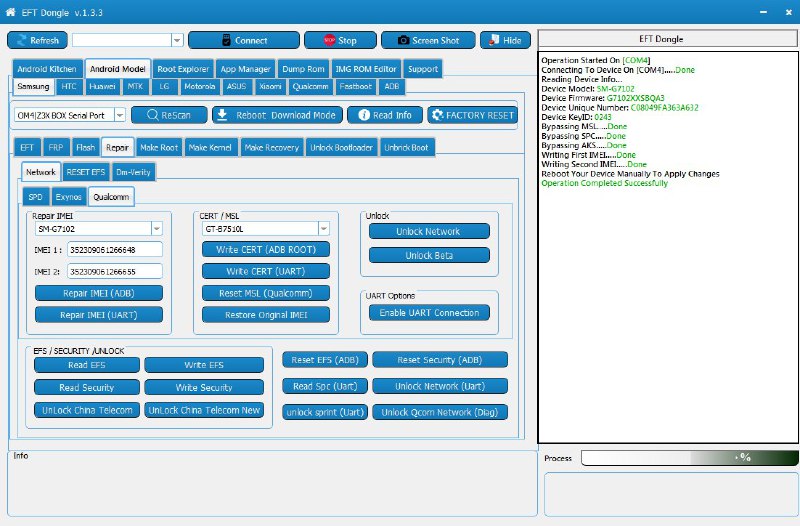Select the HTC brand tab
The image size is (800, 526).
pyautogui.click(x=69, y=86)
